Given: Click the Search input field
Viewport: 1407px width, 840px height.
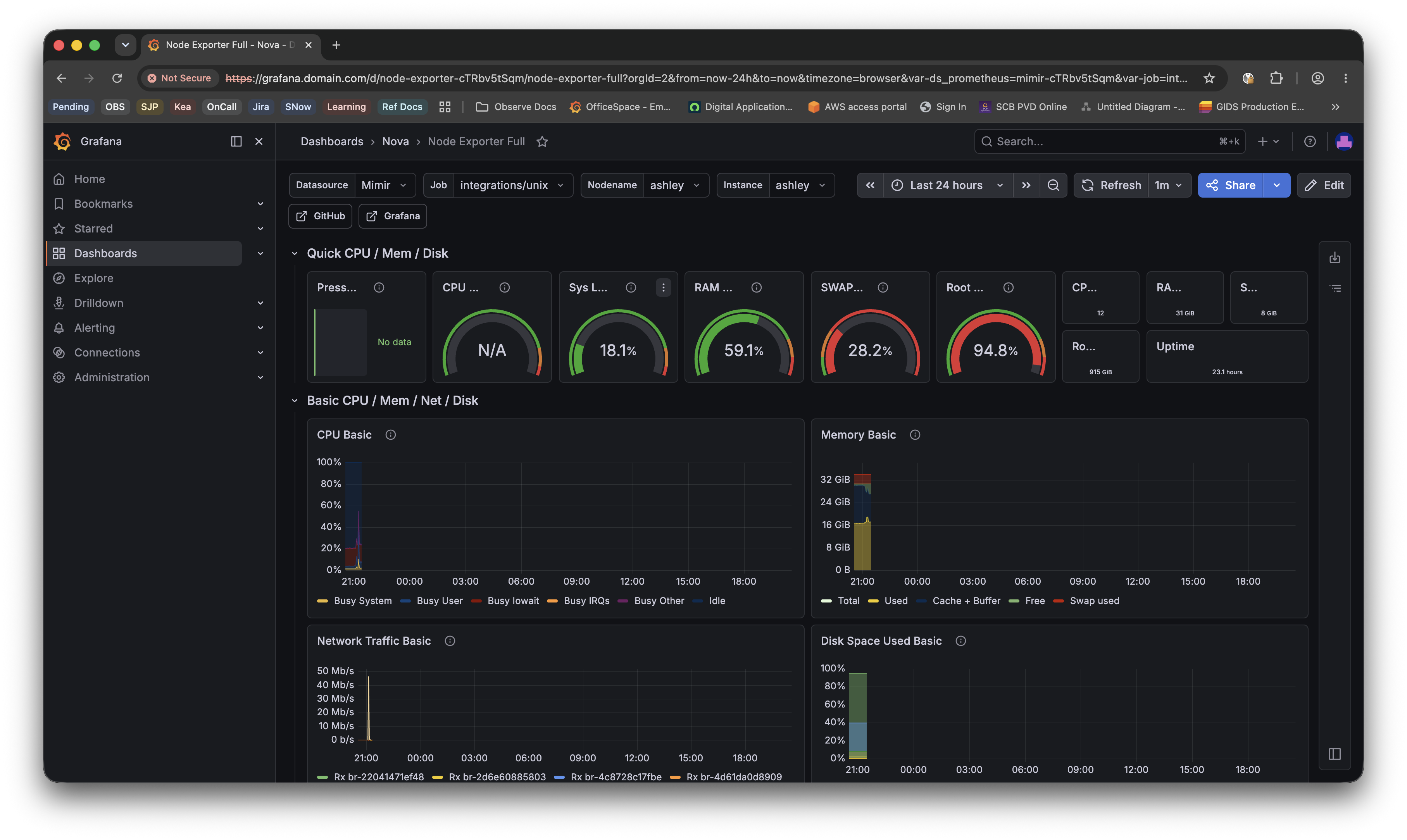Looking at the screenshot, I should tap(1109, 141).
